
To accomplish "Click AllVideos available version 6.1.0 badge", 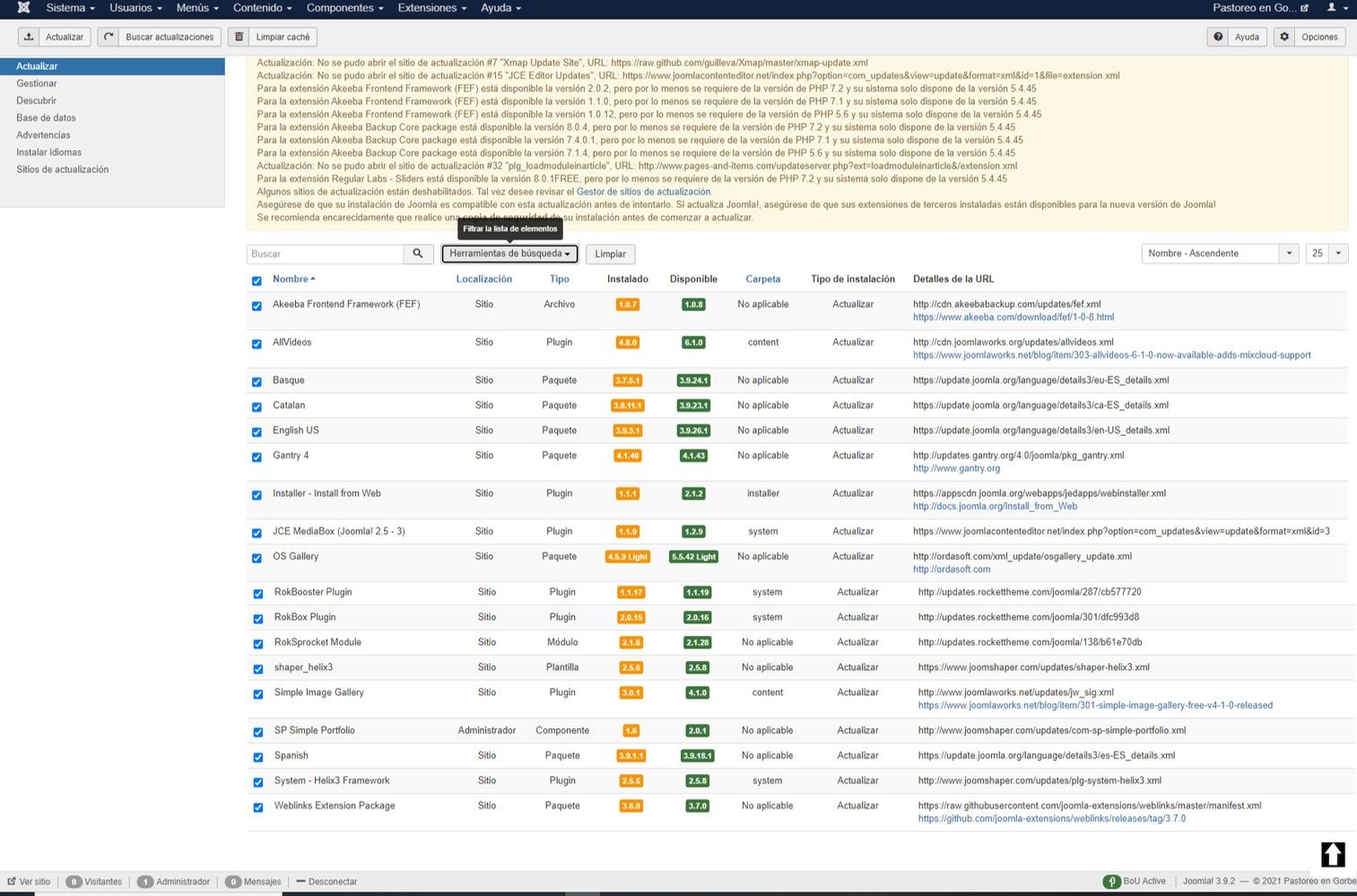I will click(693, 343).
